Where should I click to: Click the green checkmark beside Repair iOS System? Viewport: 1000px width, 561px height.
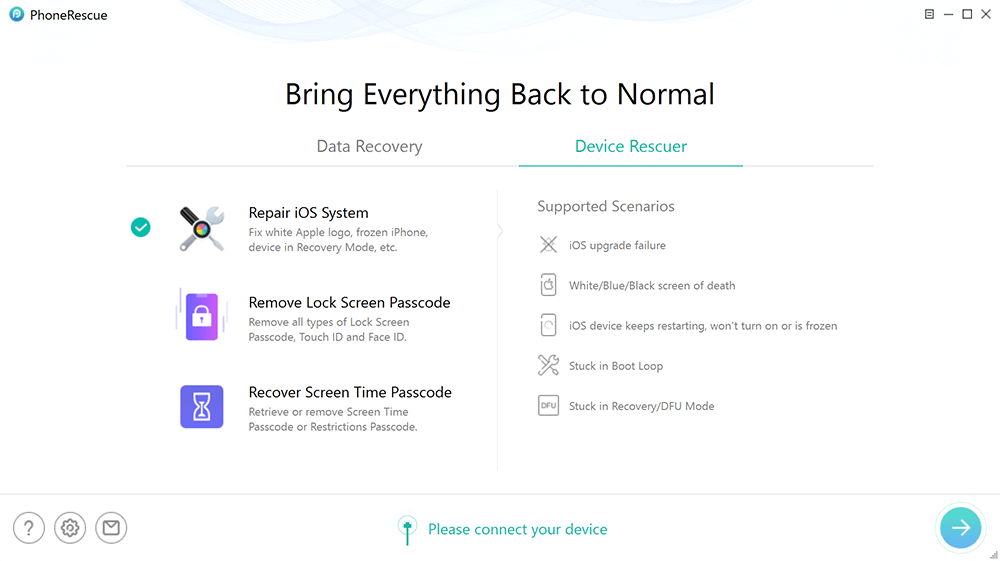tap(141, 227)
